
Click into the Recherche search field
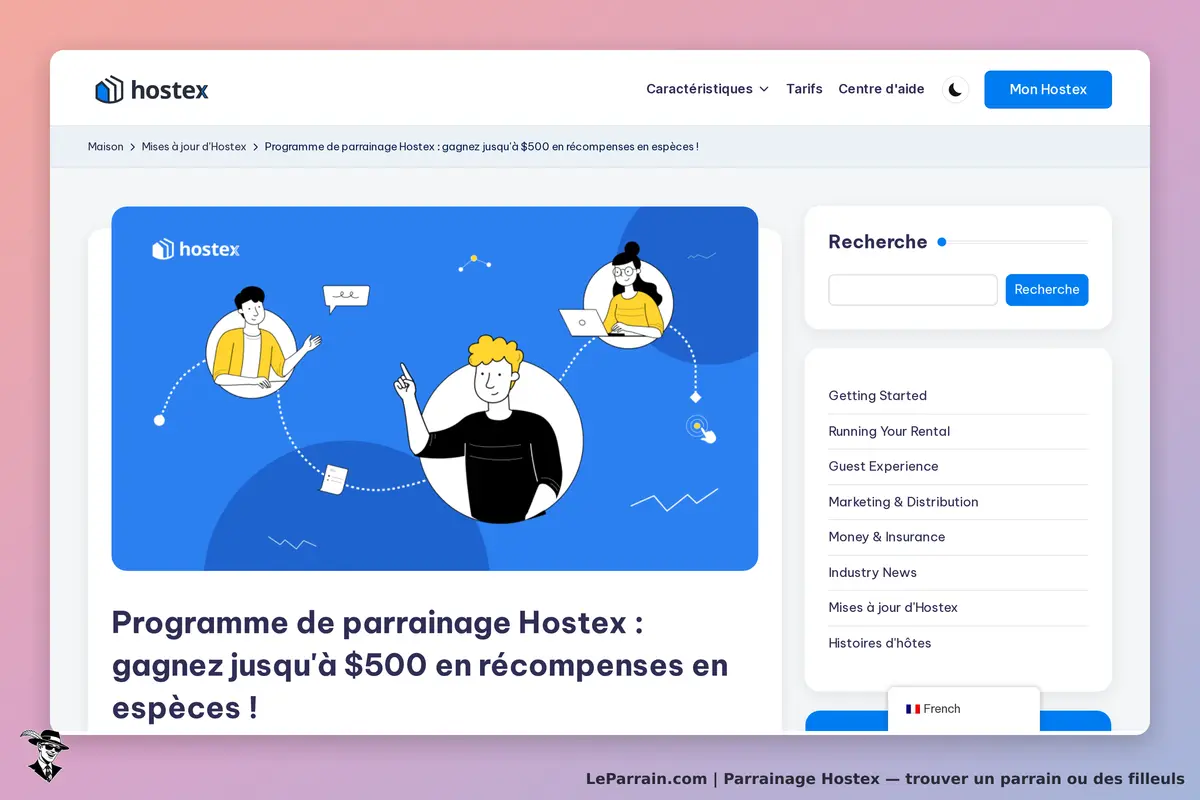click(913, 290)
